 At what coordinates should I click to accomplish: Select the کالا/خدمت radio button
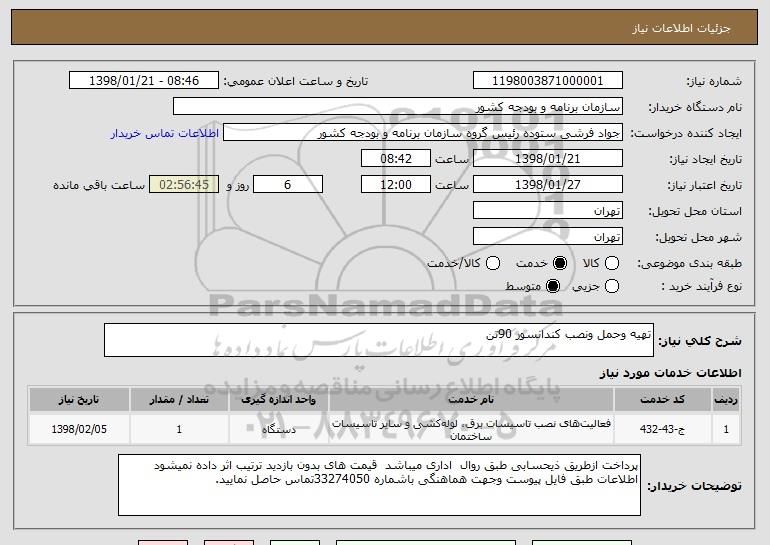click(493, 264)
